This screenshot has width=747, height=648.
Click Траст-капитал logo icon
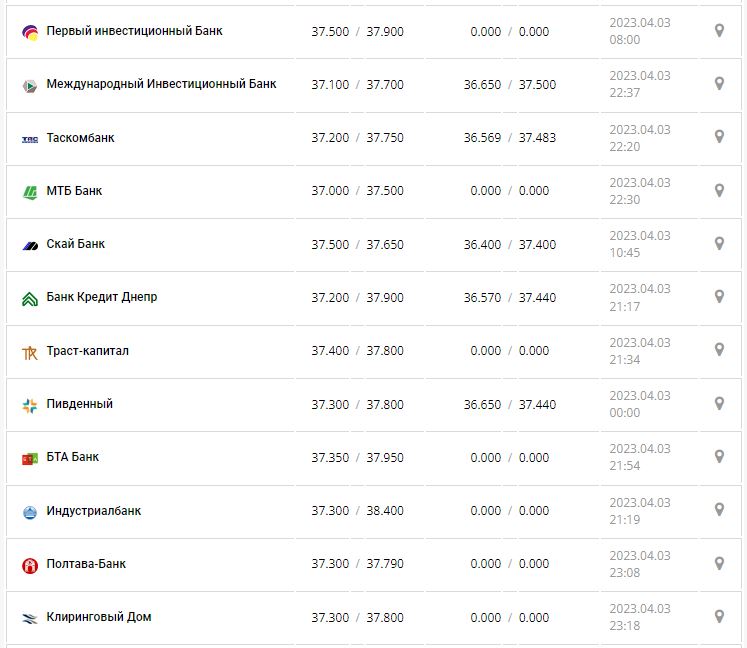[x=29, y=352]
